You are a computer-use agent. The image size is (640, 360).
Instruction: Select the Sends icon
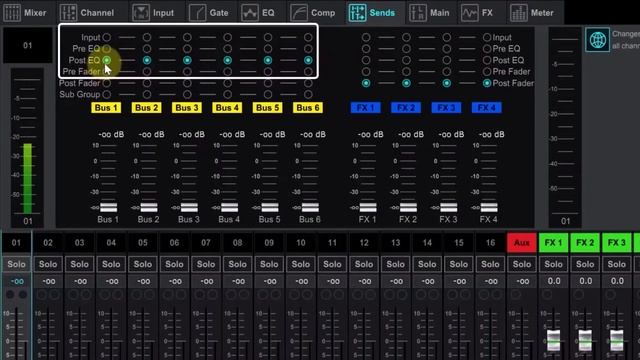(357, 13)
